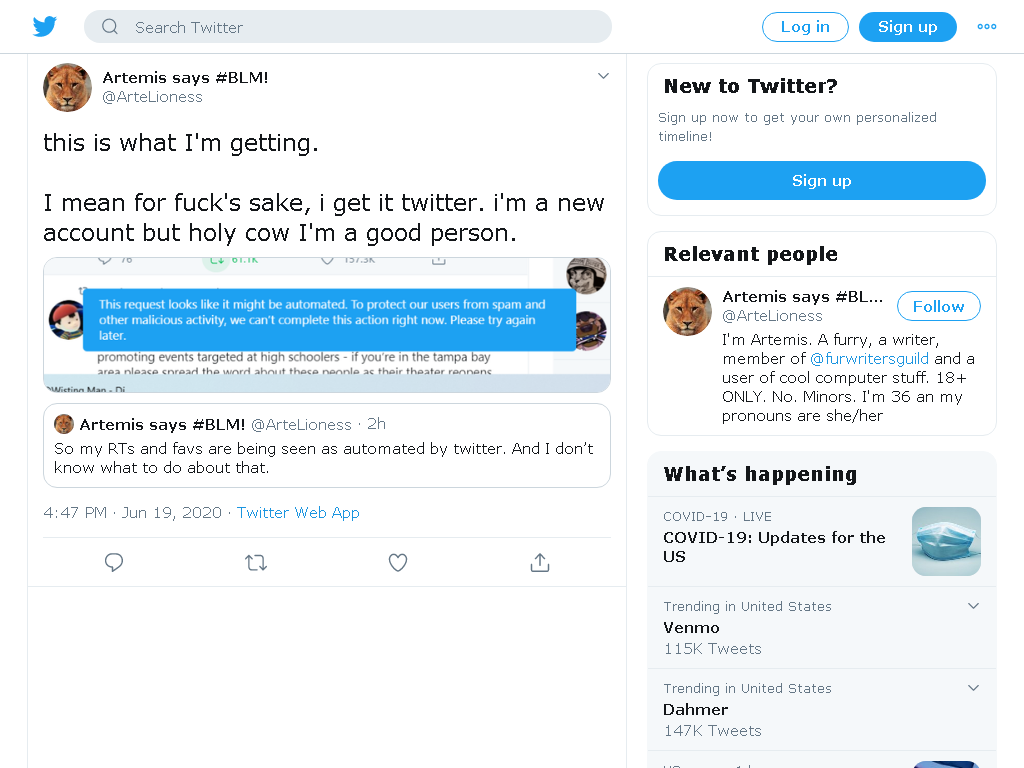Click the Sign up button in header
This screenshot has width=1024, height=768.
(x=908, y=27)
